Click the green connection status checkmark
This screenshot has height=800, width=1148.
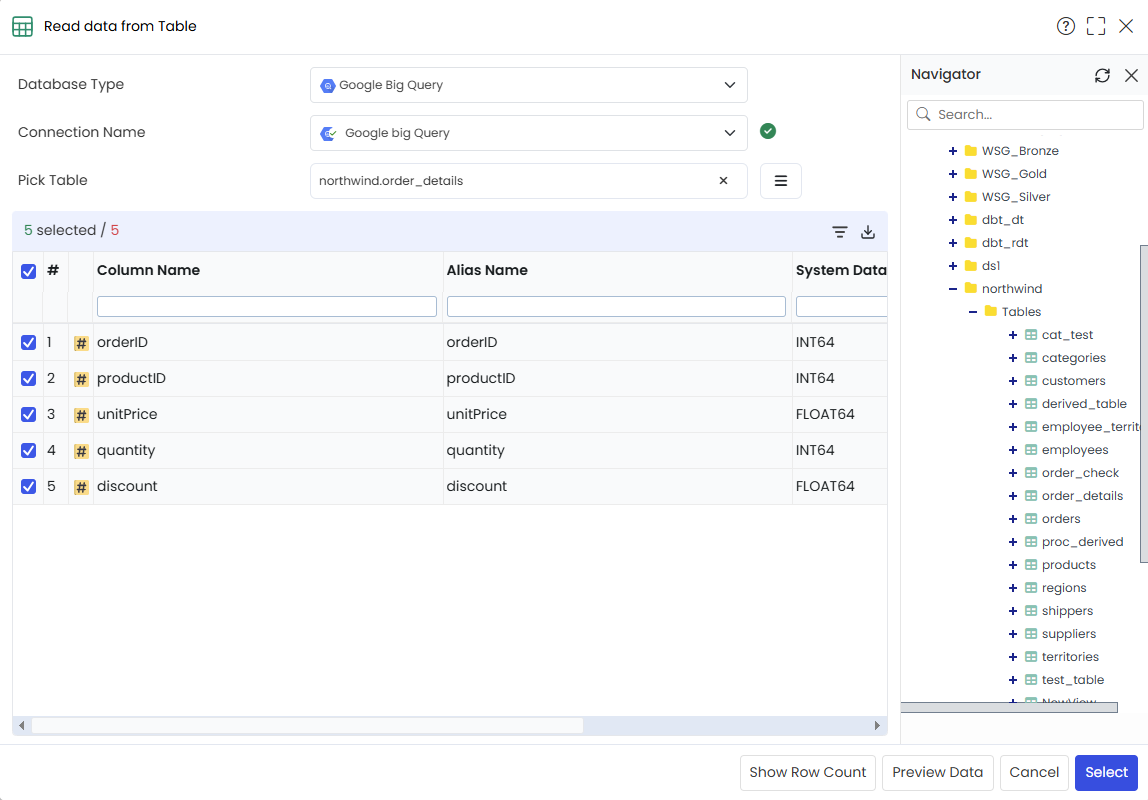[x=767, y=131]
